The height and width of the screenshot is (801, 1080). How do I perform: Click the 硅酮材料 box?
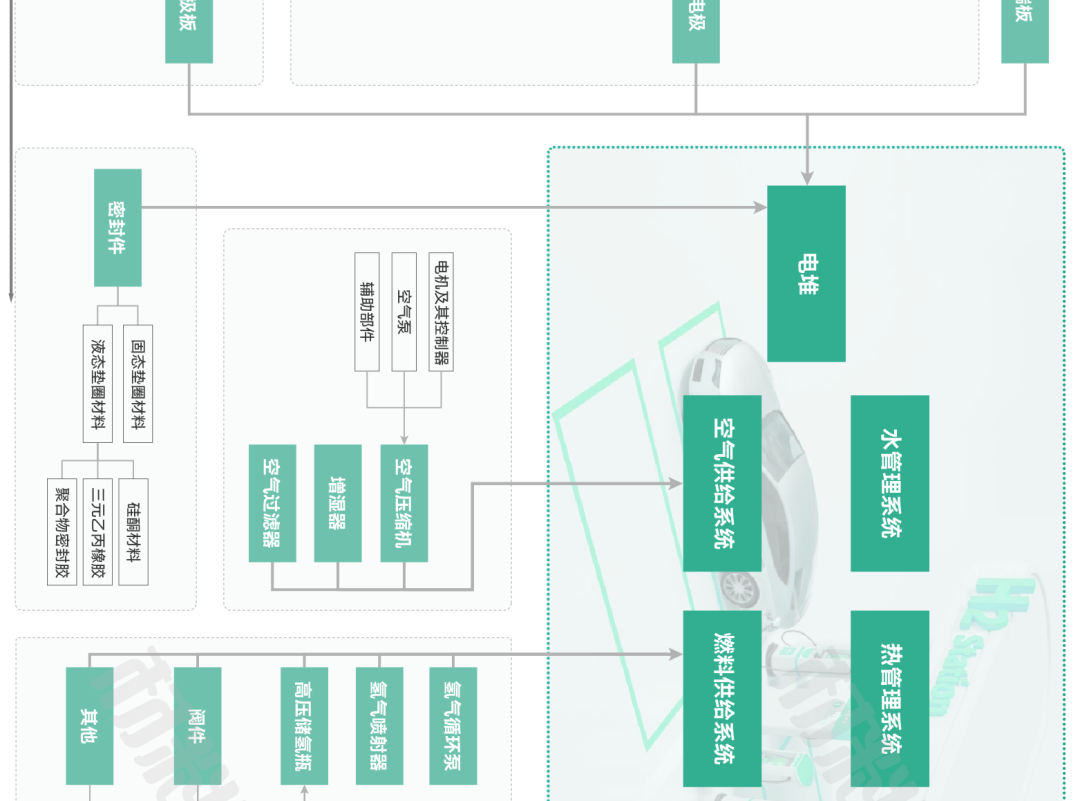tap(134, 532)
